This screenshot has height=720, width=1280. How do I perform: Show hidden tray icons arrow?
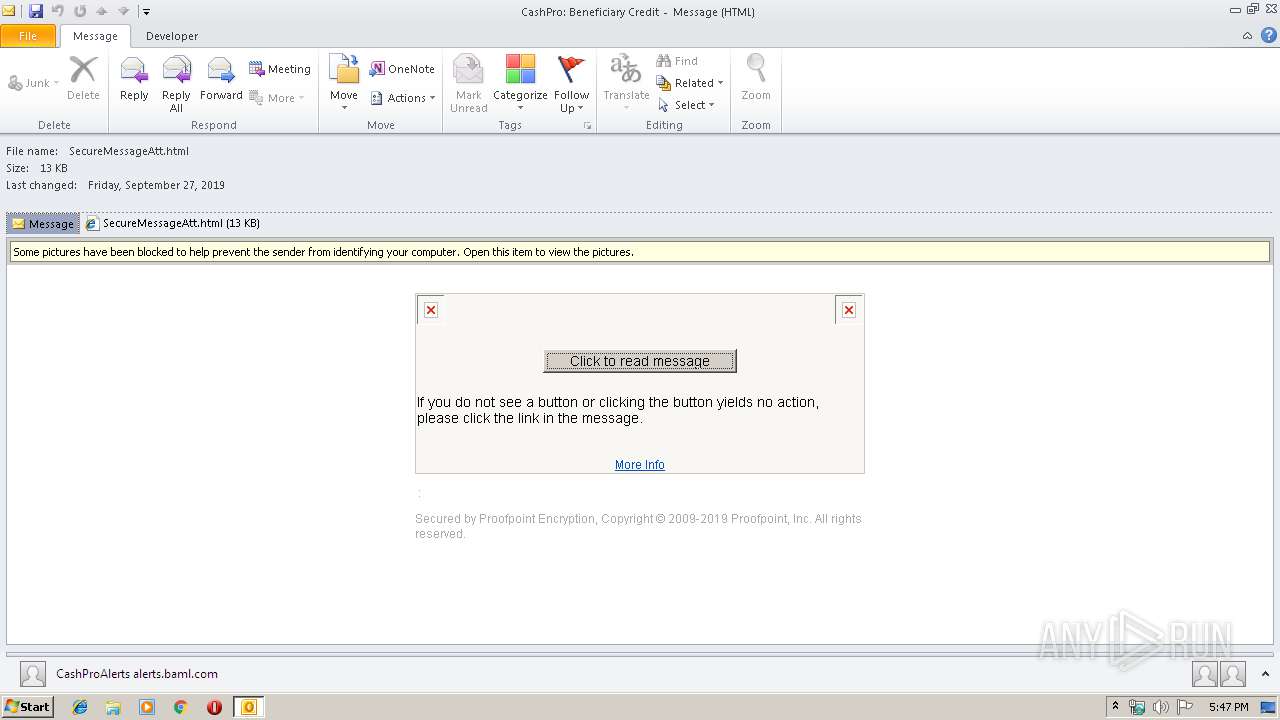click(x=1116, y=707)
